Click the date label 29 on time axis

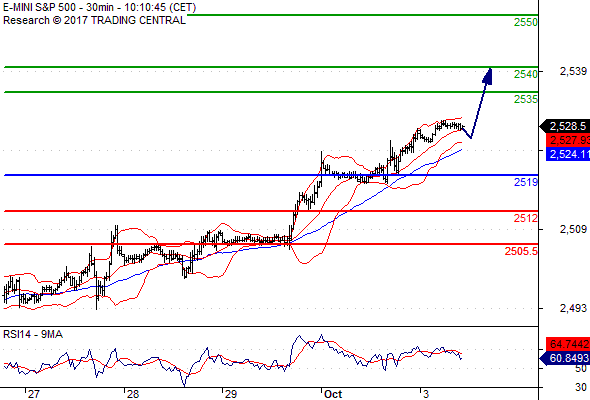tap(231, 394)
